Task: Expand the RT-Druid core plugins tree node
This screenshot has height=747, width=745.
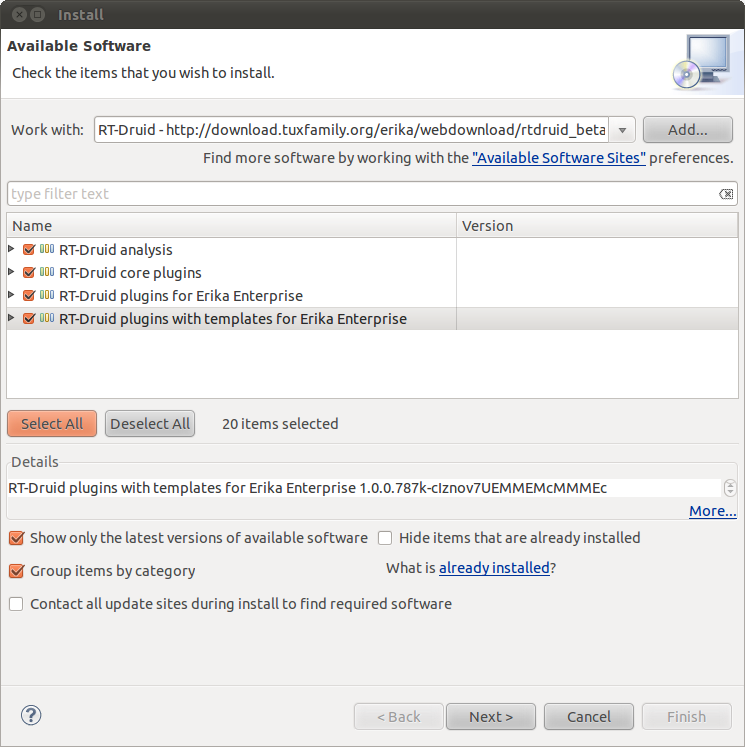Action: pos(11,272)
